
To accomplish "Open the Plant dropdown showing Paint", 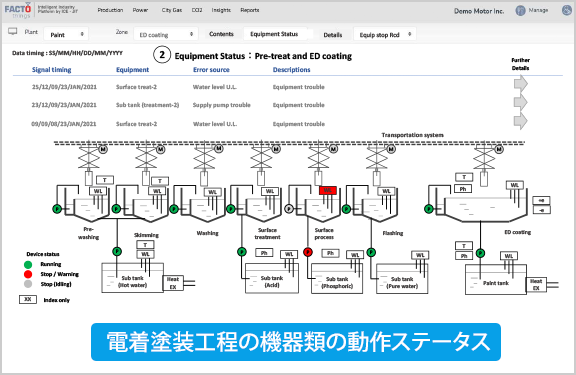I will pyautogui.click(x=66, y=34).
